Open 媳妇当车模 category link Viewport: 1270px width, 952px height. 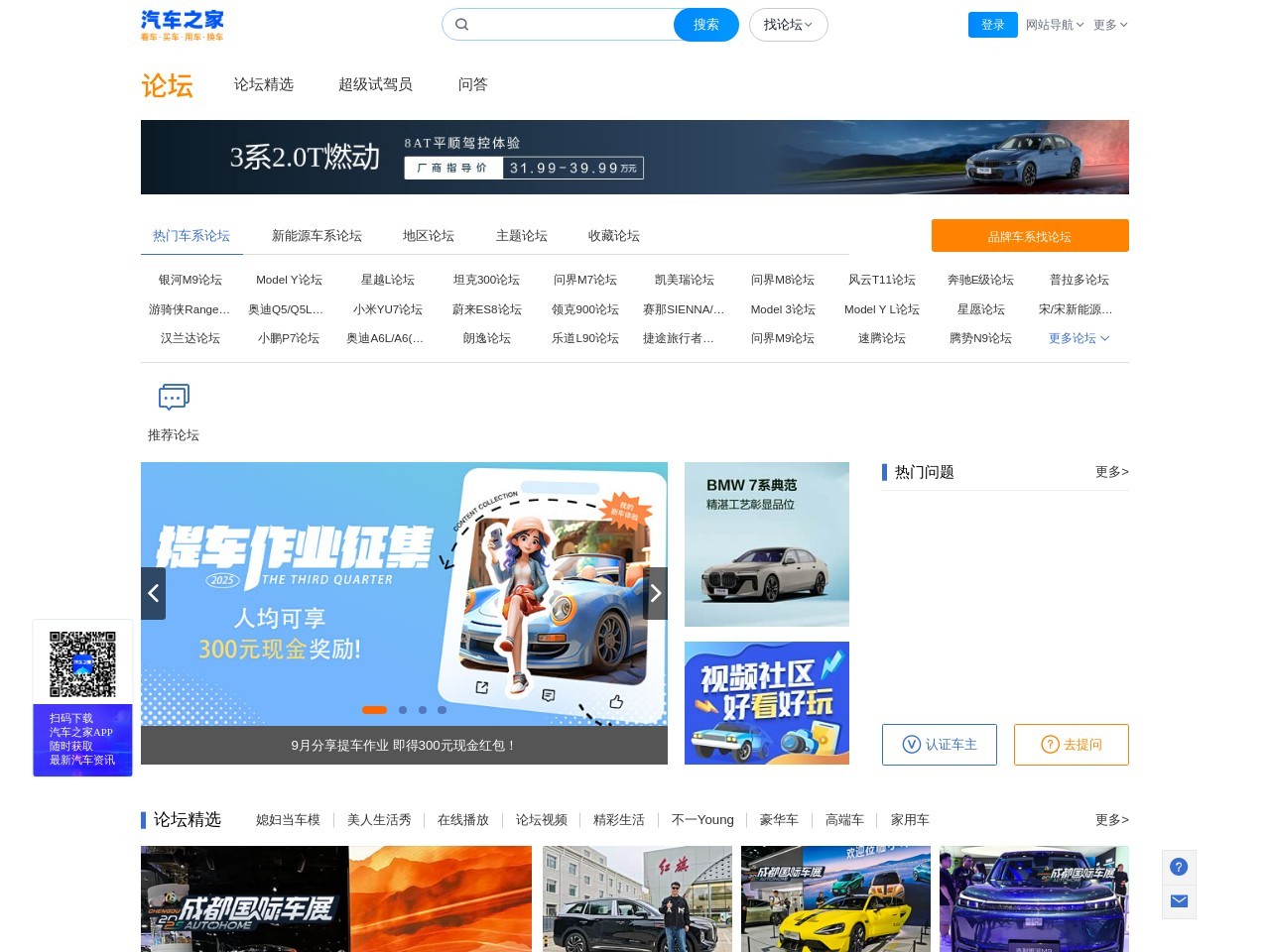pos(288,820)
